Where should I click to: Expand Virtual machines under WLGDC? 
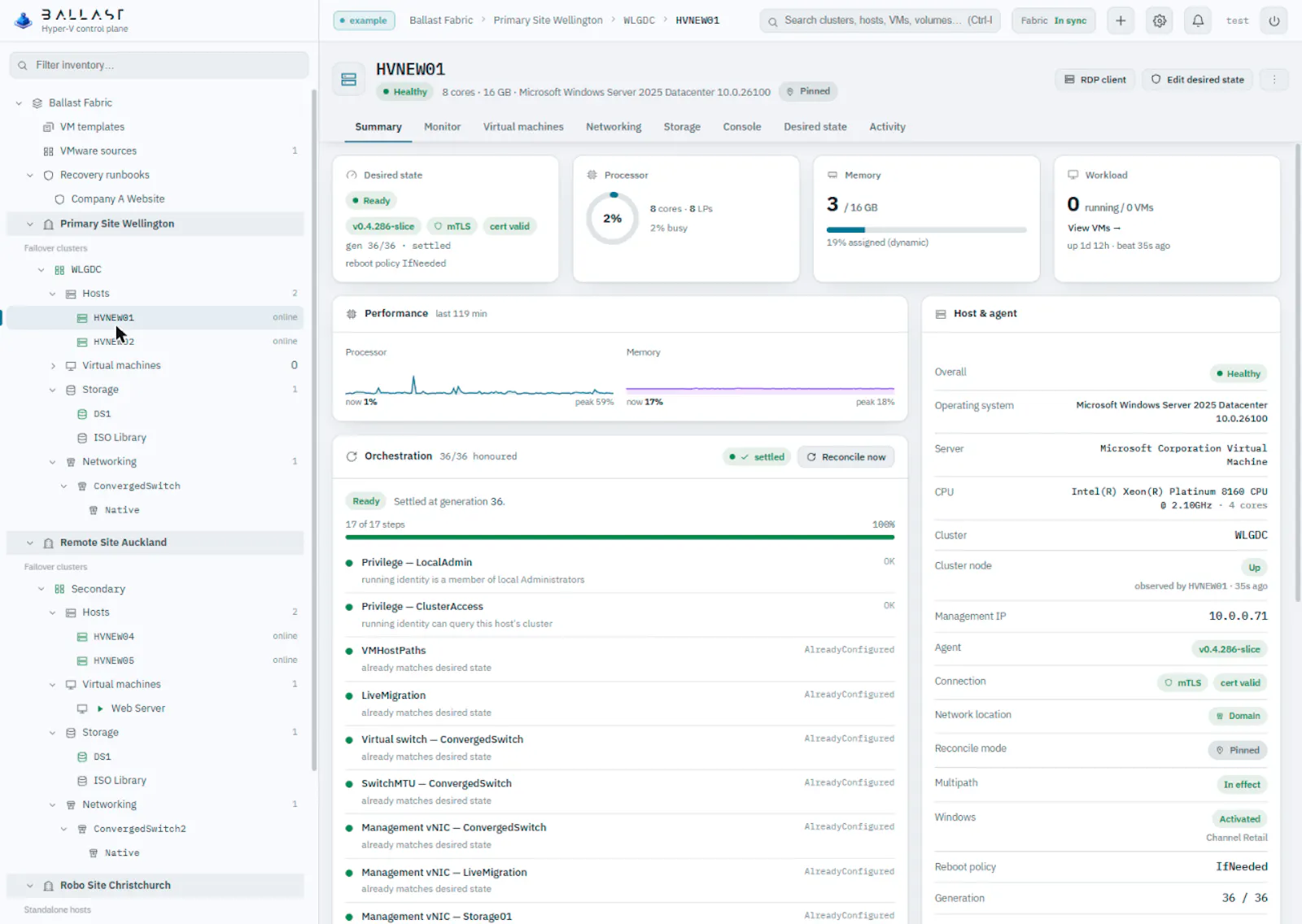click(53, 366)
